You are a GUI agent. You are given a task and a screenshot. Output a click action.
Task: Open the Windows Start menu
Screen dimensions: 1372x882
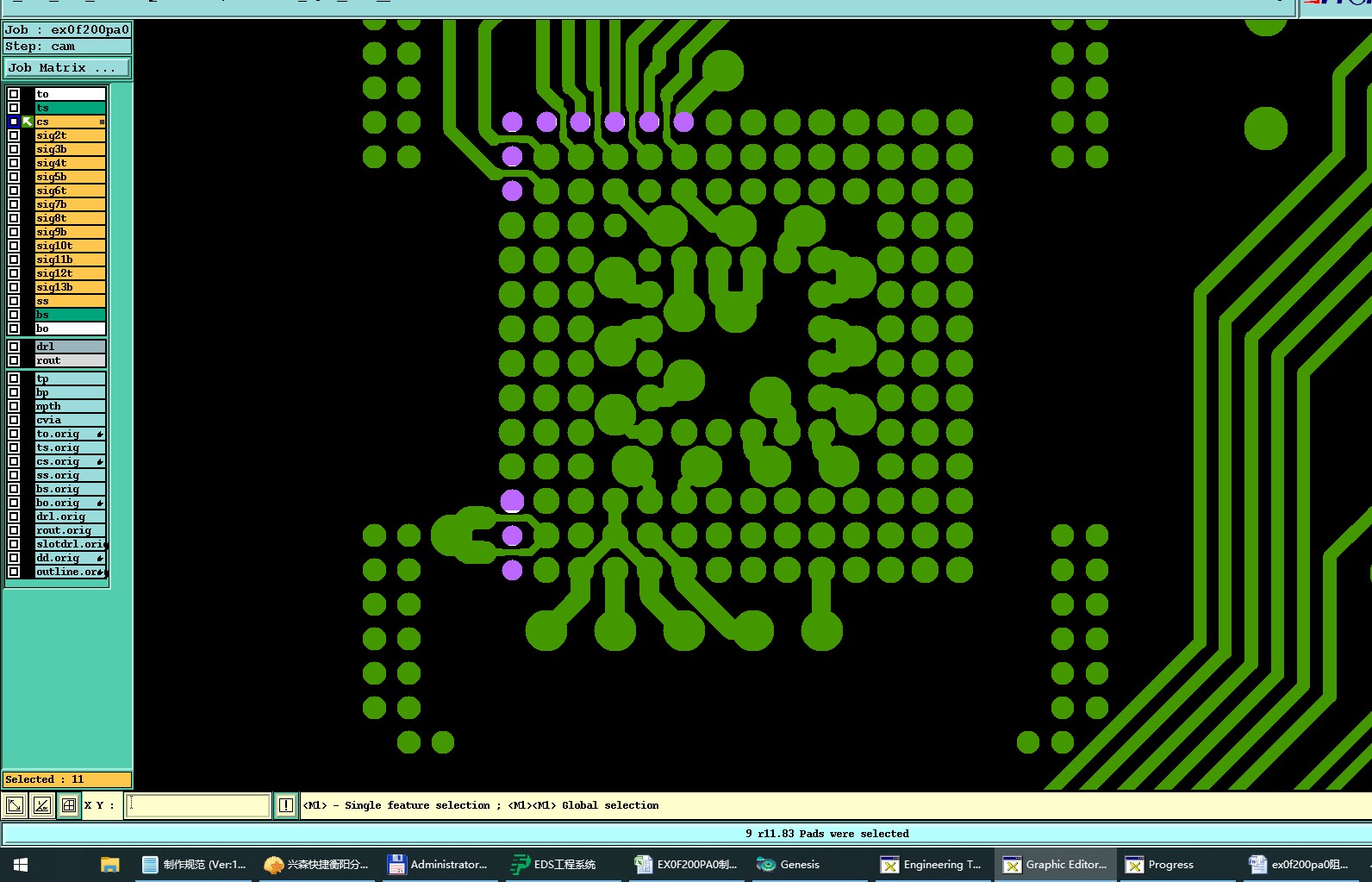pos(21,864)
